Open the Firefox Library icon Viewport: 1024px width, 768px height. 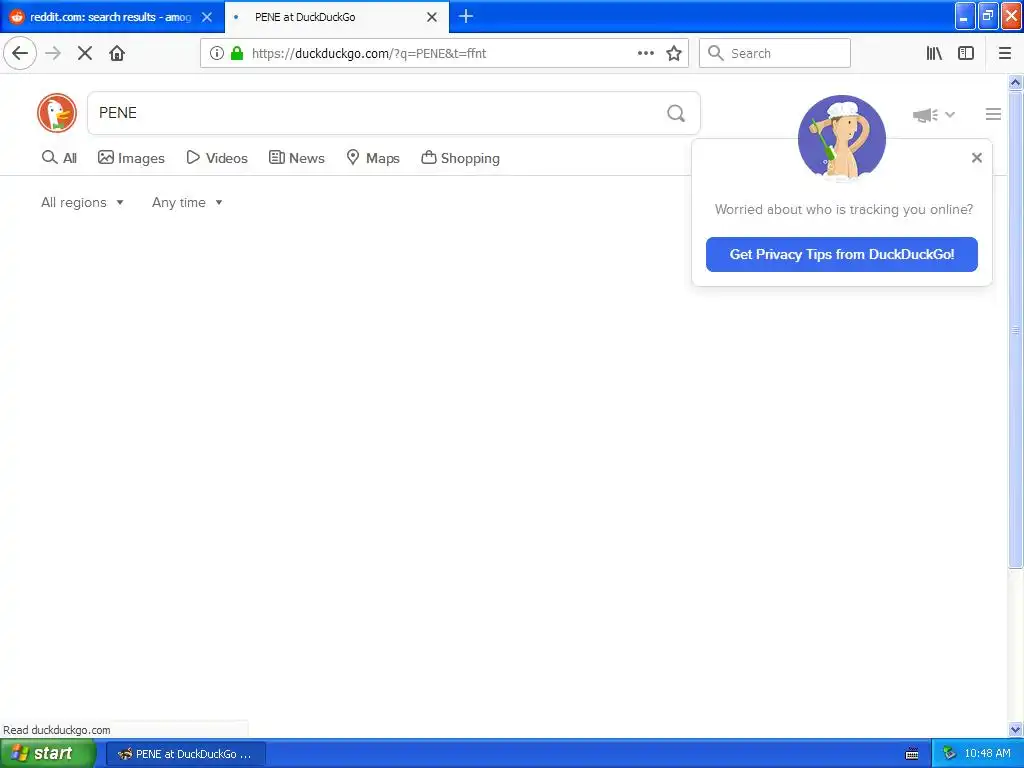point(934,53)
